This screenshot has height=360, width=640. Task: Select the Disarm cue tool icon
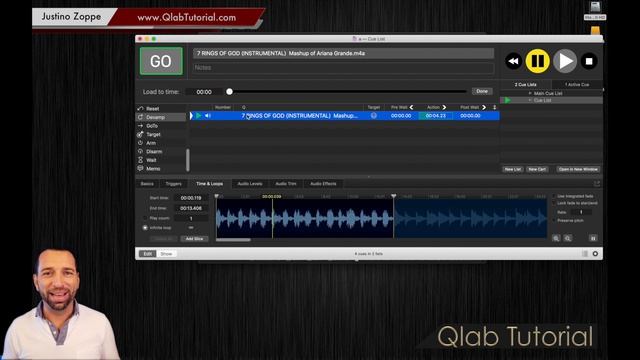140,151
